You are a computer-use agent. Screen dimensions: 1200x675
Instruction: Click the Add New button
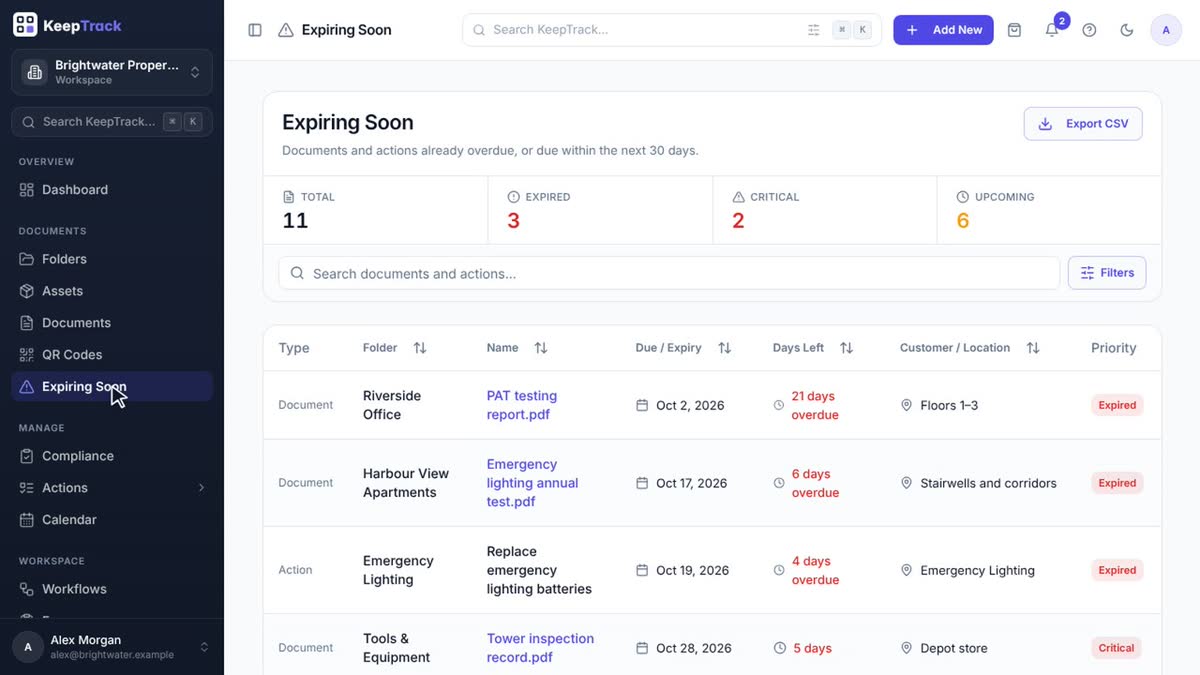(x=943, y=30)
